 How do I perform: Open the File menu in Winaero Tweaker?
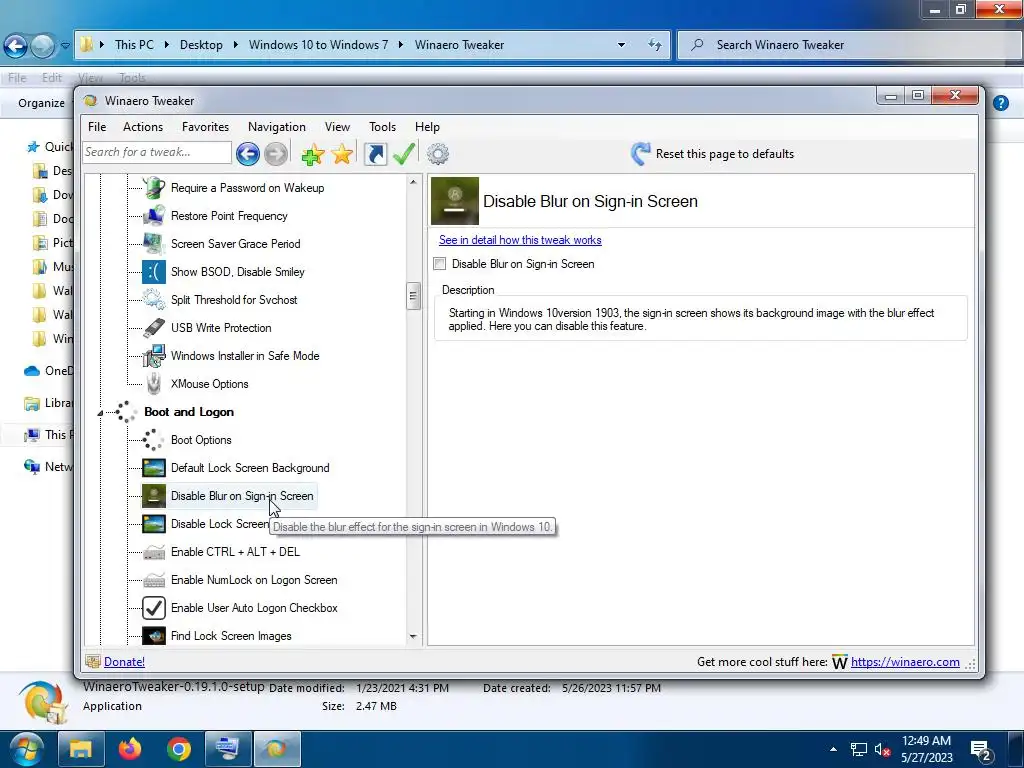[97, 127]
